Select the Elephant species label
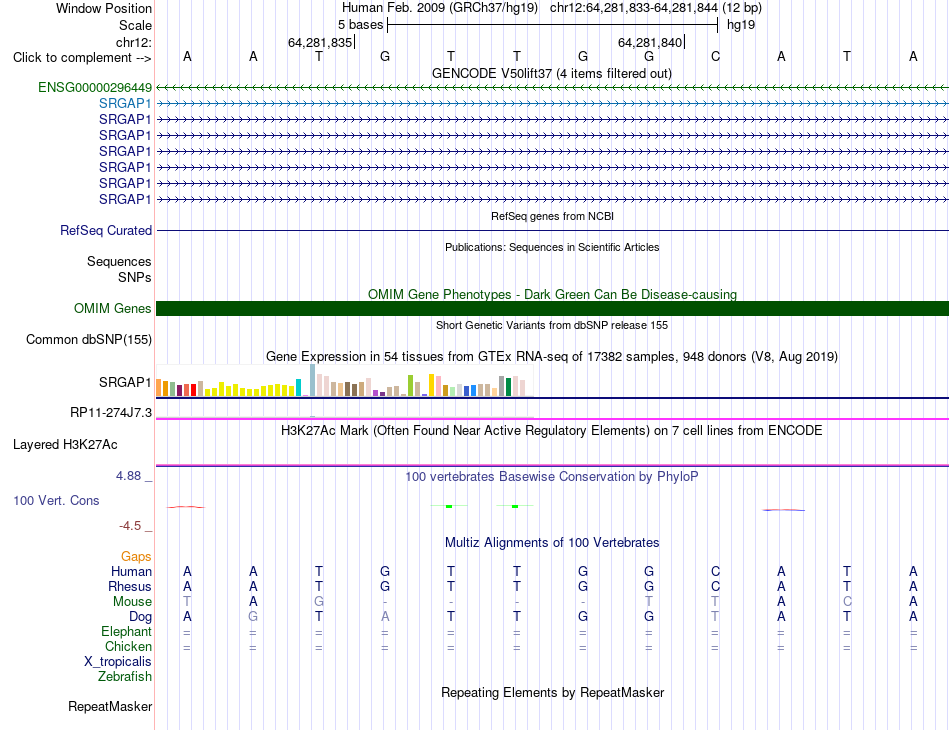The width and height of the screenshot is (950, 730). coord(126,631)
